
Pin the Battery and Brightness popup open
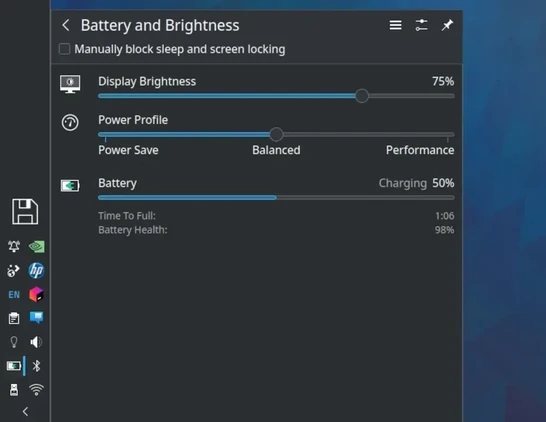click(447, 25)
